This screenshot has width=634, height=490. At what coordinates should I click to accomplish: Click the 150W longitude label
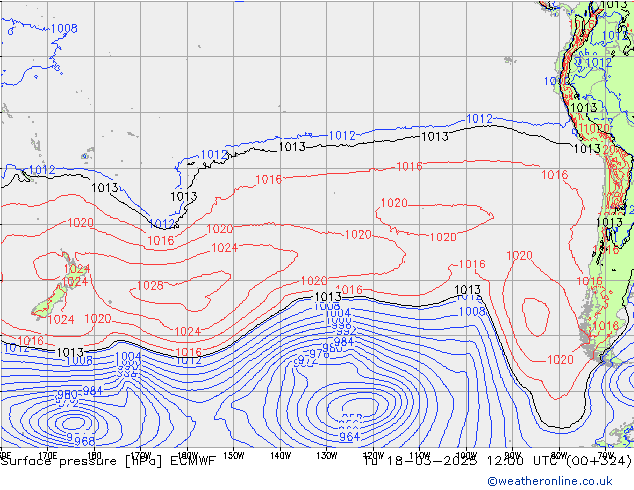(234, 456)
